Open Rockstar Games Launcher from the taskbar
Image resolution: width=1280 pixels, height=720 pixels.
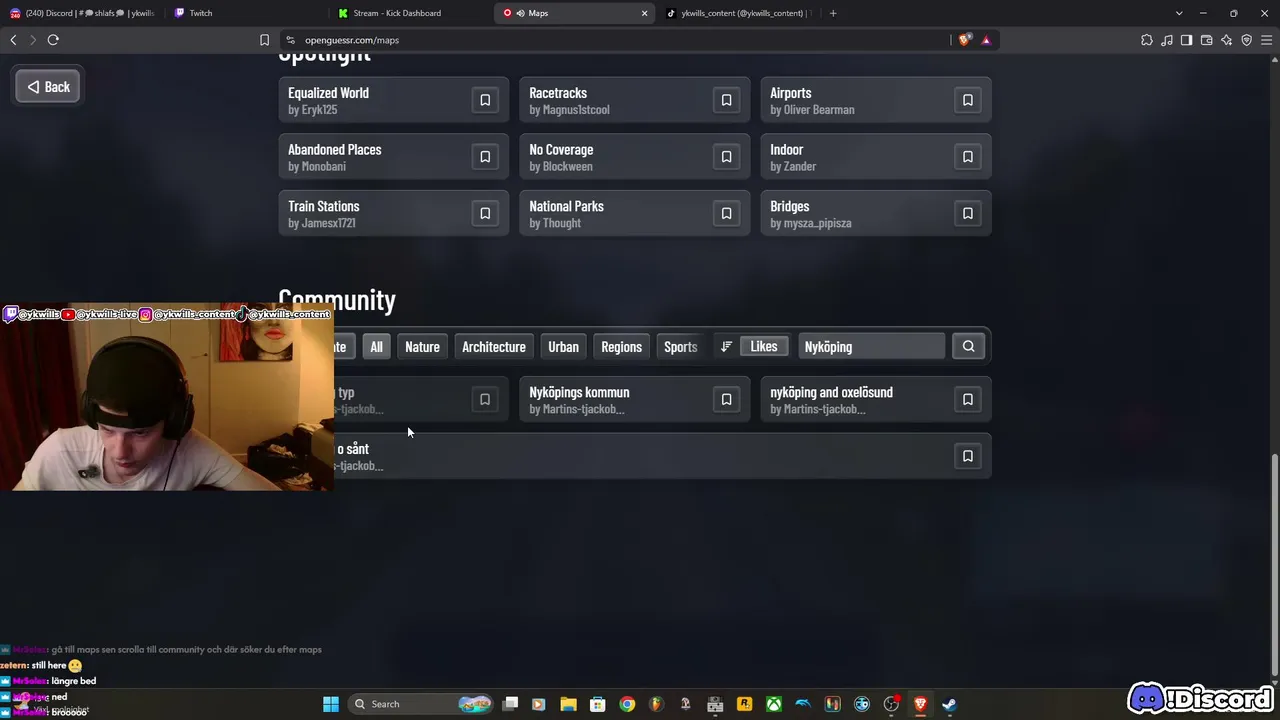click(744, 704)
